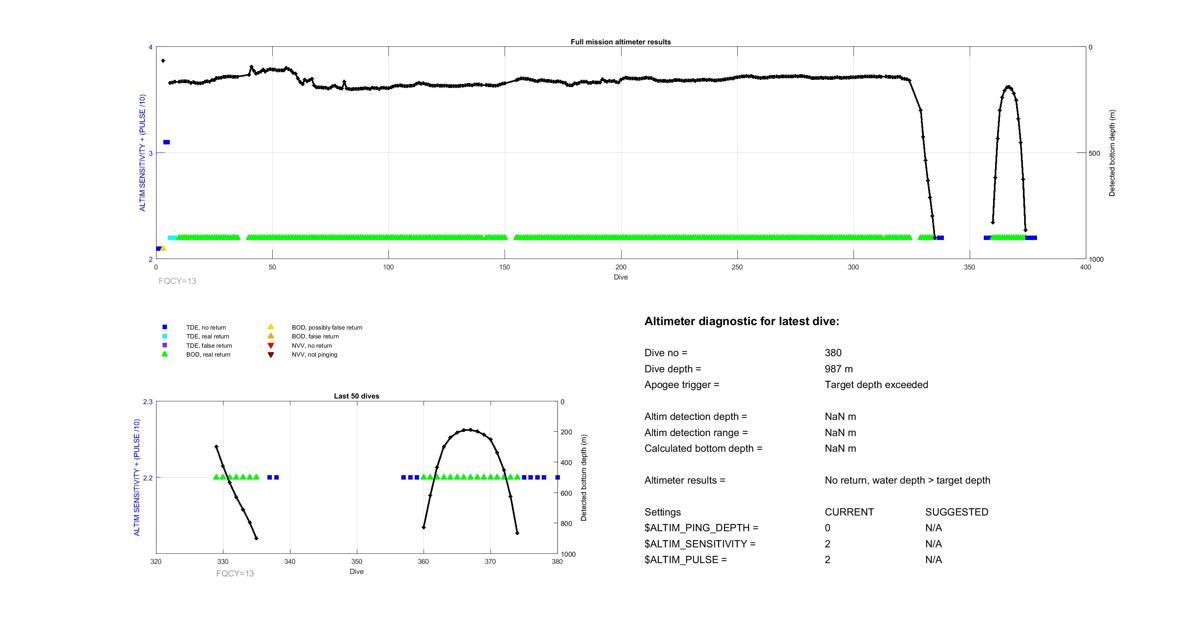Click the 'BOD, real return' legend label
1200x622 pixels.
point(208,354)
